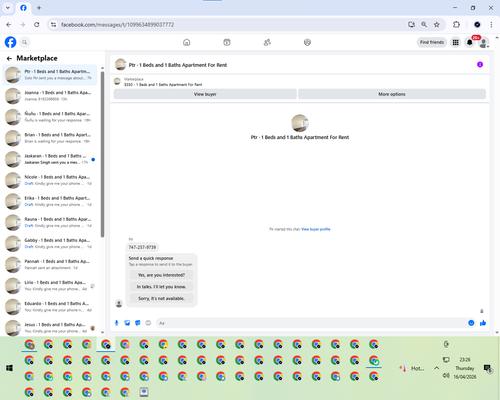Open the emoji picker in message box

click(x=471, y=323)
